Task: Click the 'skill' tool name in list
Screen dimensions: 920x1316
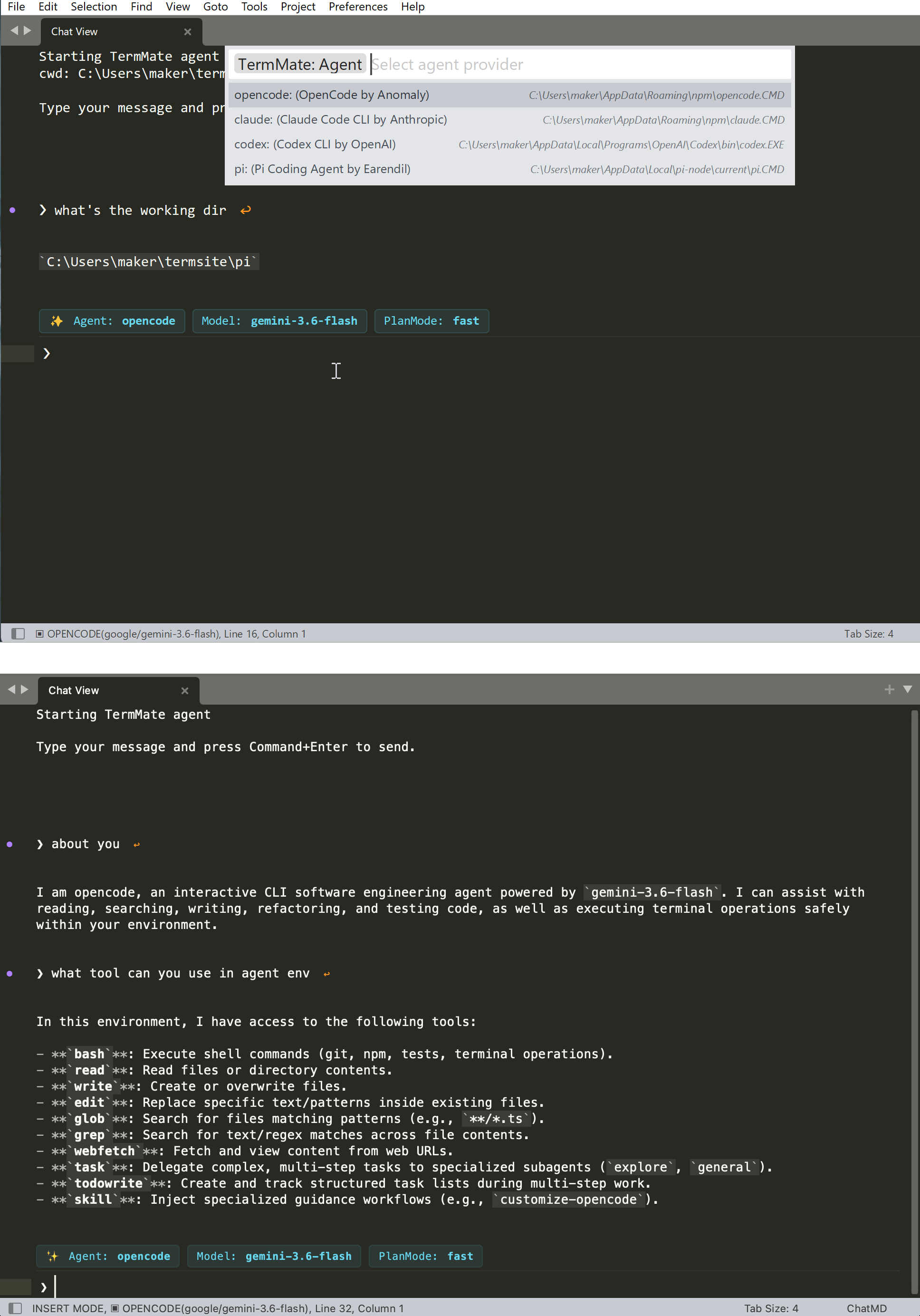Action: pyautogui.click(x=93, y=1200)
